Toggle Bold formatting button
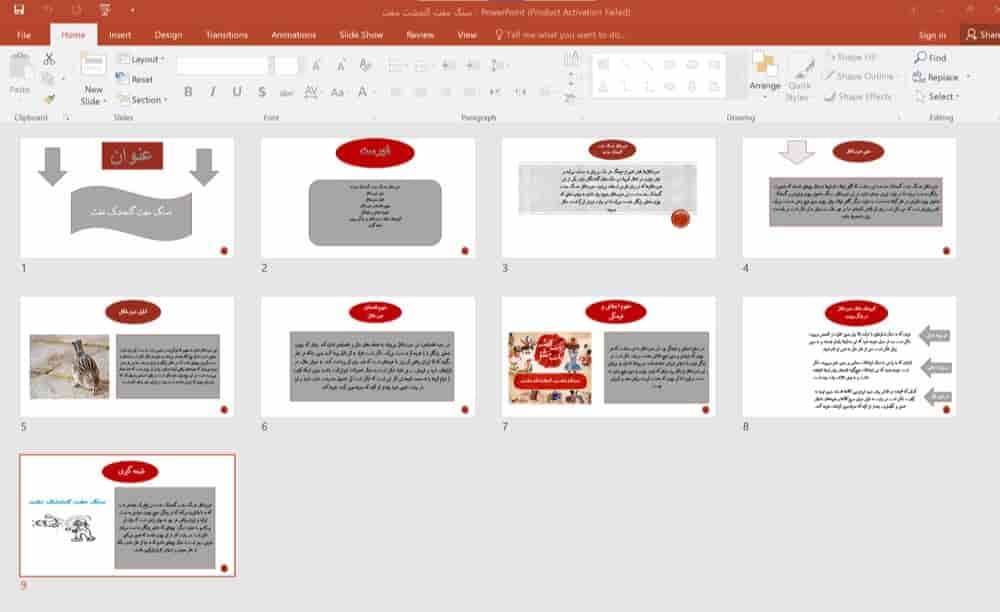 point(188,92)
